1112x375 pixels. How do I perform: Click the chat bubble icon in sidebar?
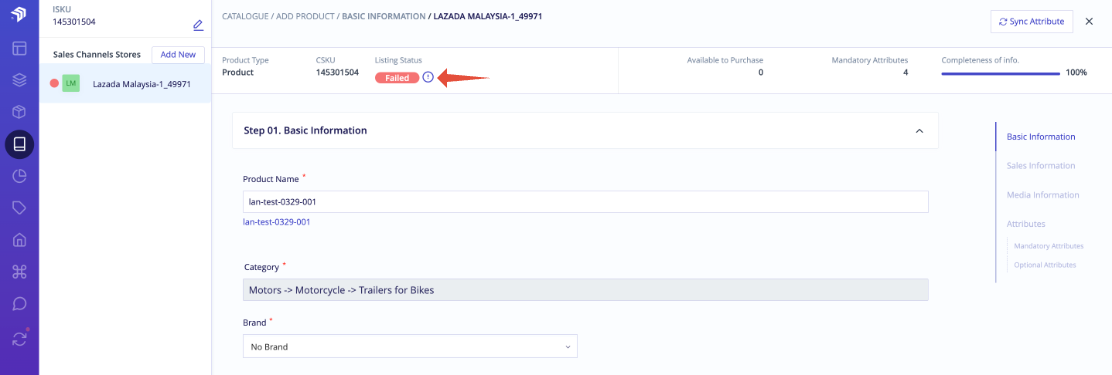pos(19,304)
